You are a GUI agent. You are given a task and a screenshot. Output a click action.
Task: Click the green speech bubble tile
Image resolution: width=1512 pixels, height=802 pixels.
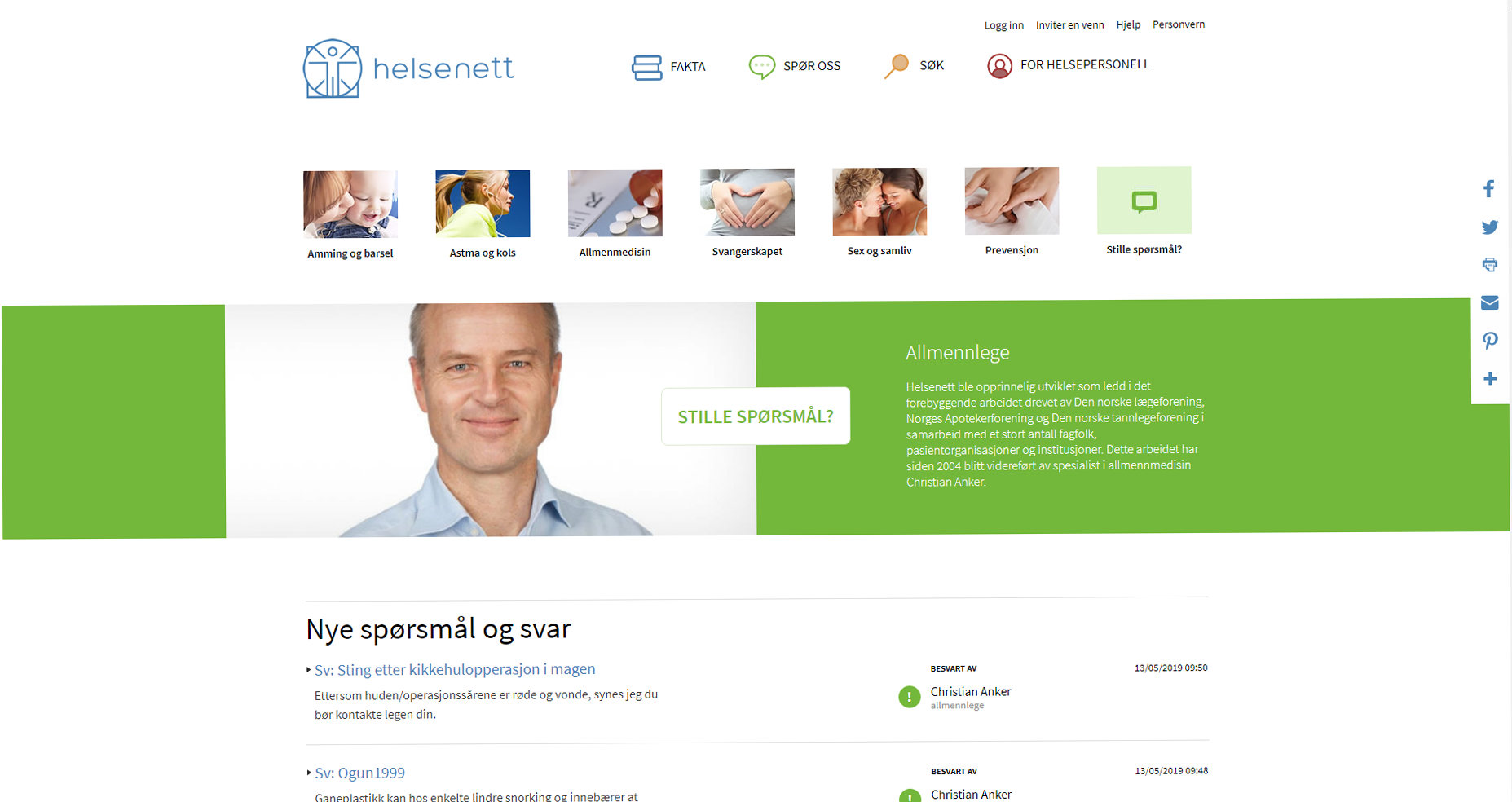coord(1144,200)
